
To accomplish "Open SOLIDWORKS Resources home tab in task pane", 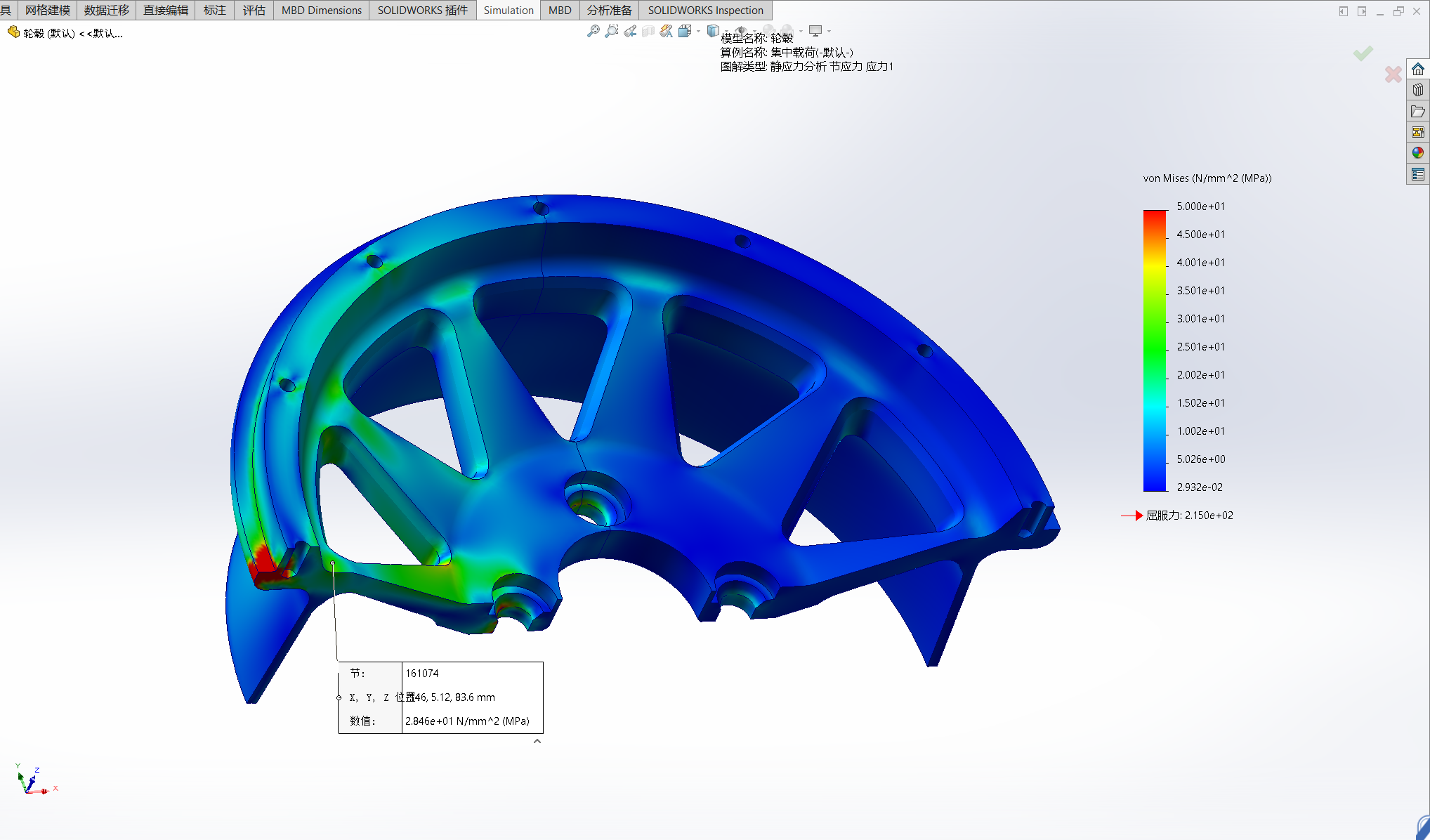I will [1418, 69].
